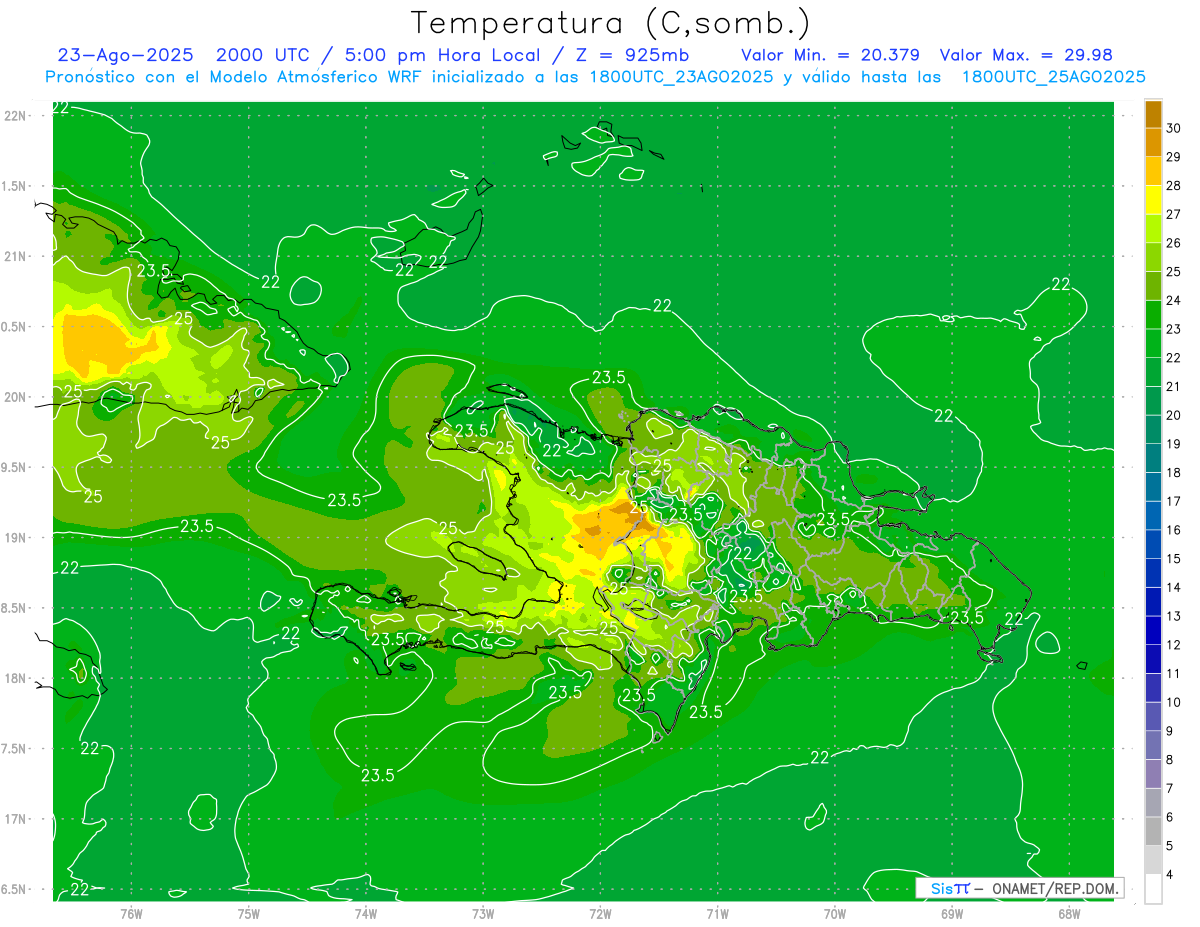Select '1800UTC_25AGO2025' valid-until time text

(x=1053, y=77)
